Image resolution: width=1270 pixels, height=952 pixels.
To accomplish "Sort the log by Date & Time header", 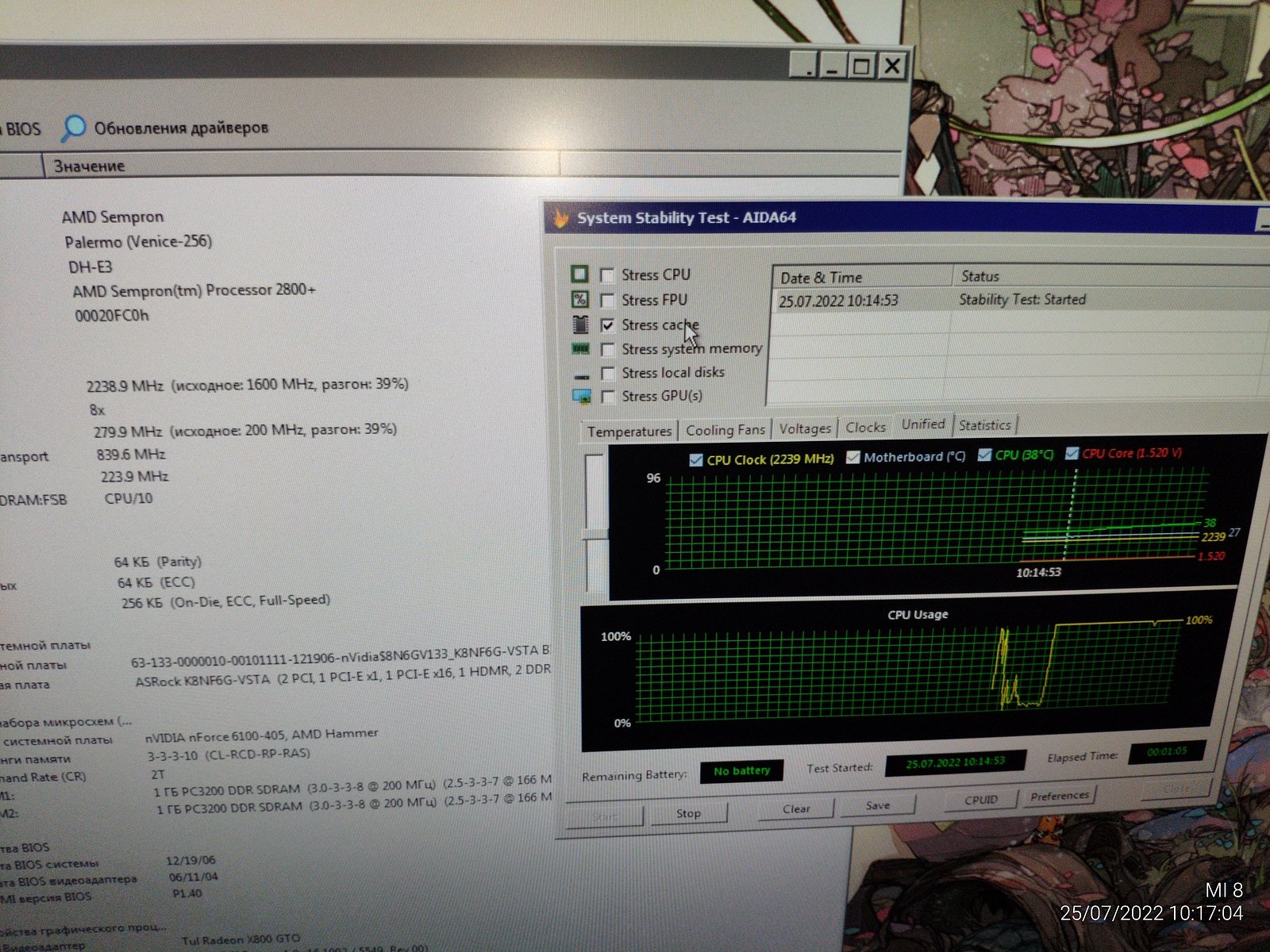I will [863, 277].
